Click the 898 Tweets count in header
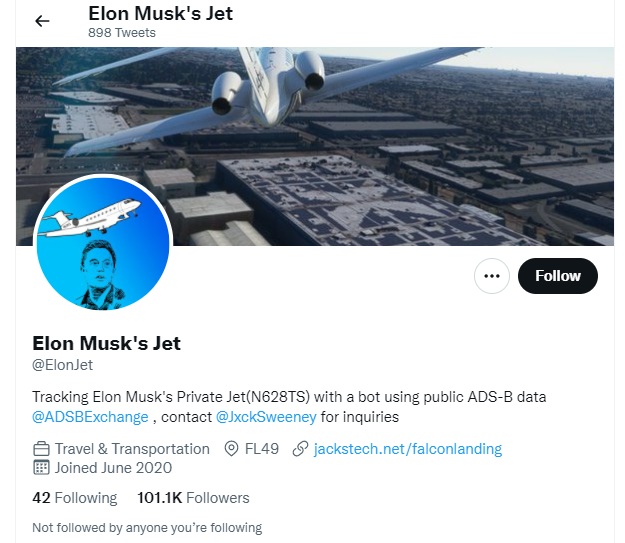Image resolution: width=625 pixels, height=543 pixels. [122, 32]
